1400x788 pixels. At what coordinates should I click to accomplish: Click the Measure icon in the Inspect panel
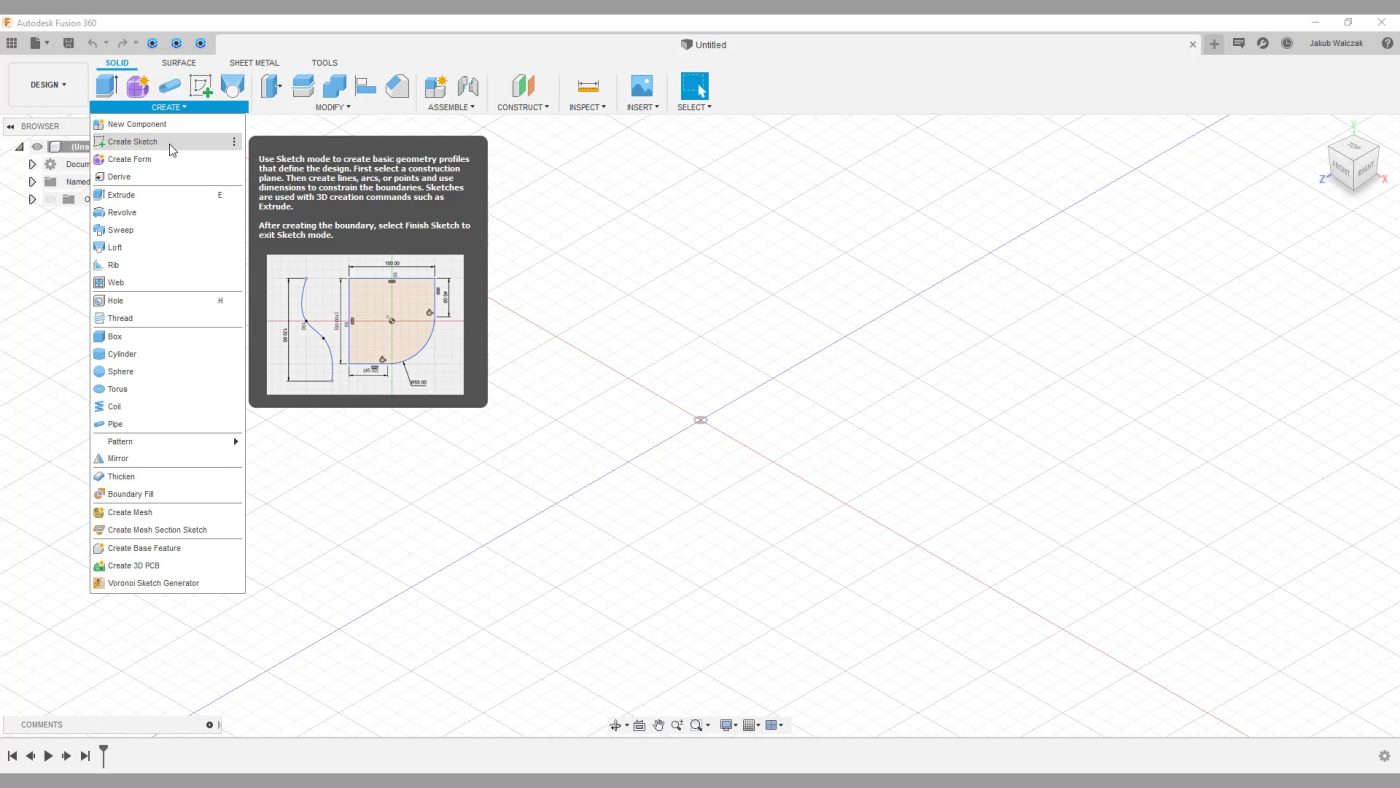pos(587,85)
